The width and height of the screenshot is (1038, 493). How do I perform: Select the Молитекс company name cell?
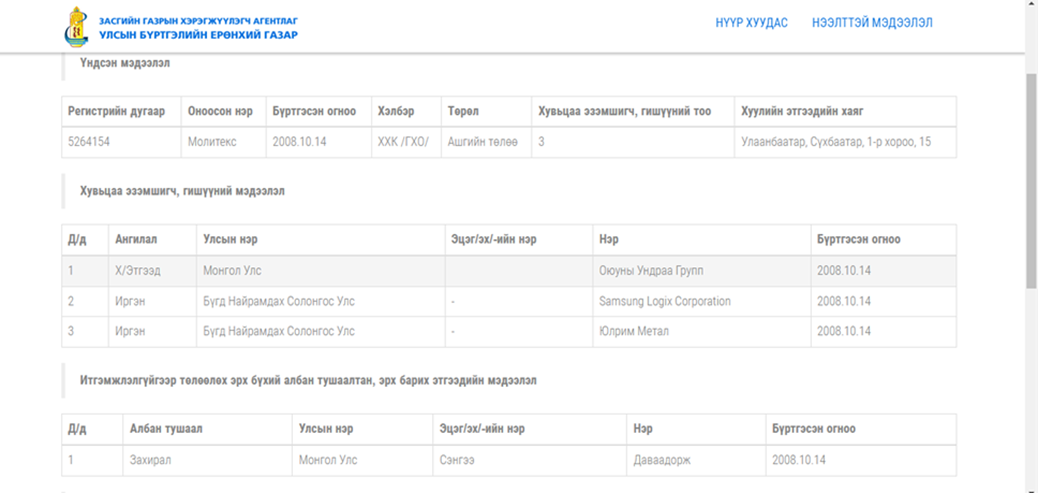[x=224, y=142]
